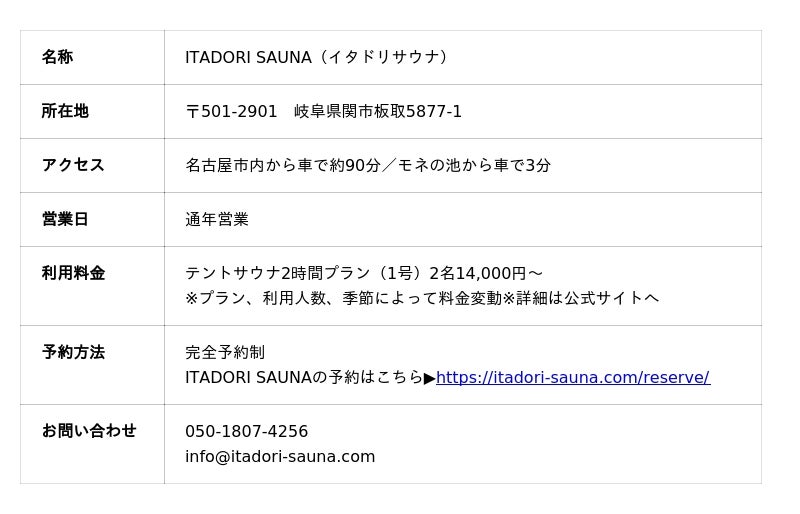Click the 営業日 row label
This screenshot has height=514, width=800.
65,219
